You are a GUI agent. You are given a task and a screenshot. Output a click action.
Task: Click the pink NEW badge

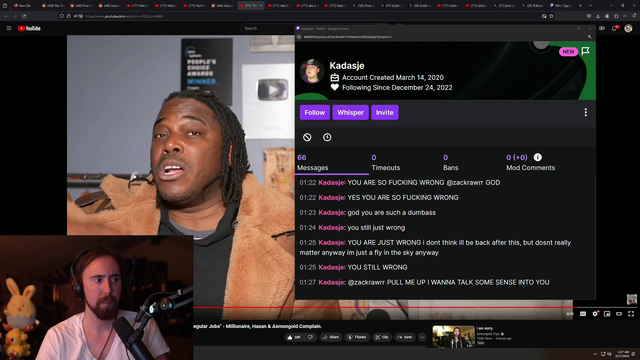(568, 52)
